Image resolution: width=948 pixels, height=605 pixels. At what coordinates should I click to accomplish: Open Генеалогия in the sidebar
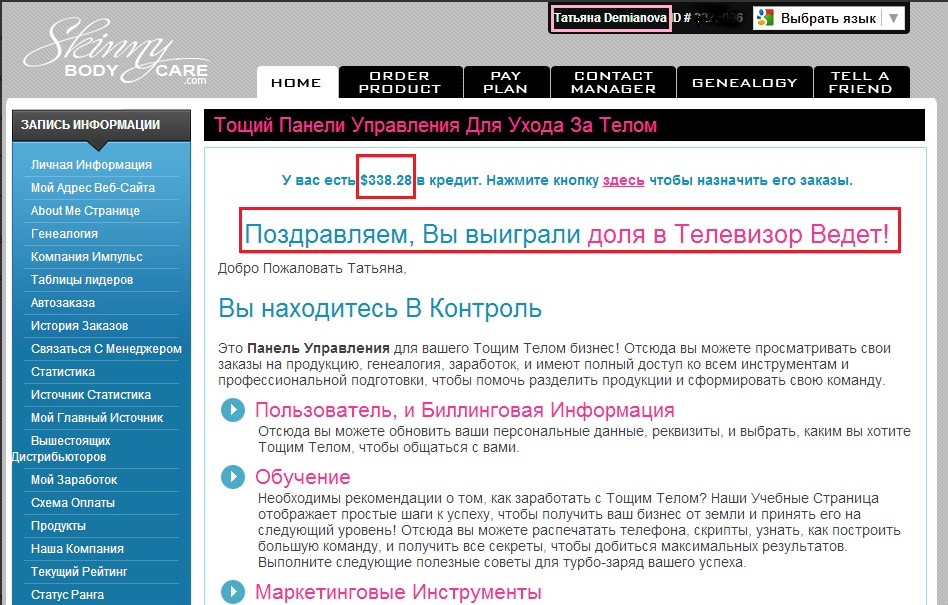(x=64, y=233)
